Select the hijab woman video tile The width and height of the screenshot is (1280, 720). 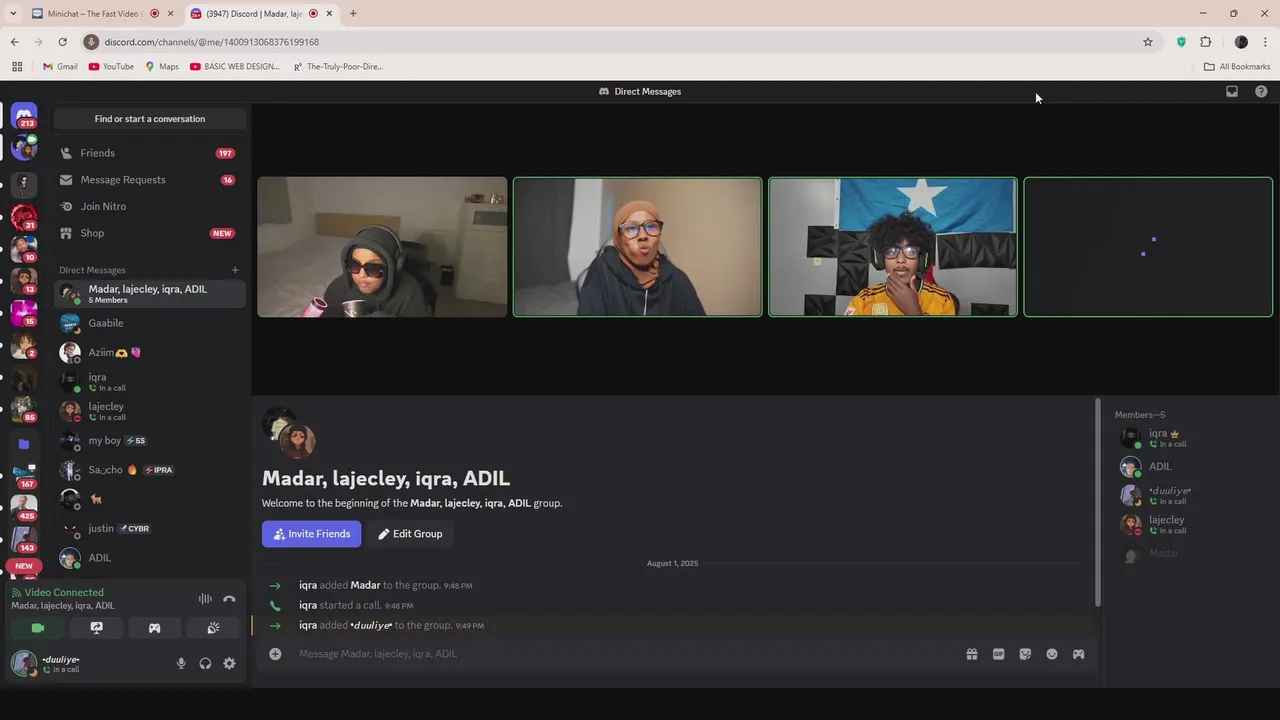(x=637, y=247)
